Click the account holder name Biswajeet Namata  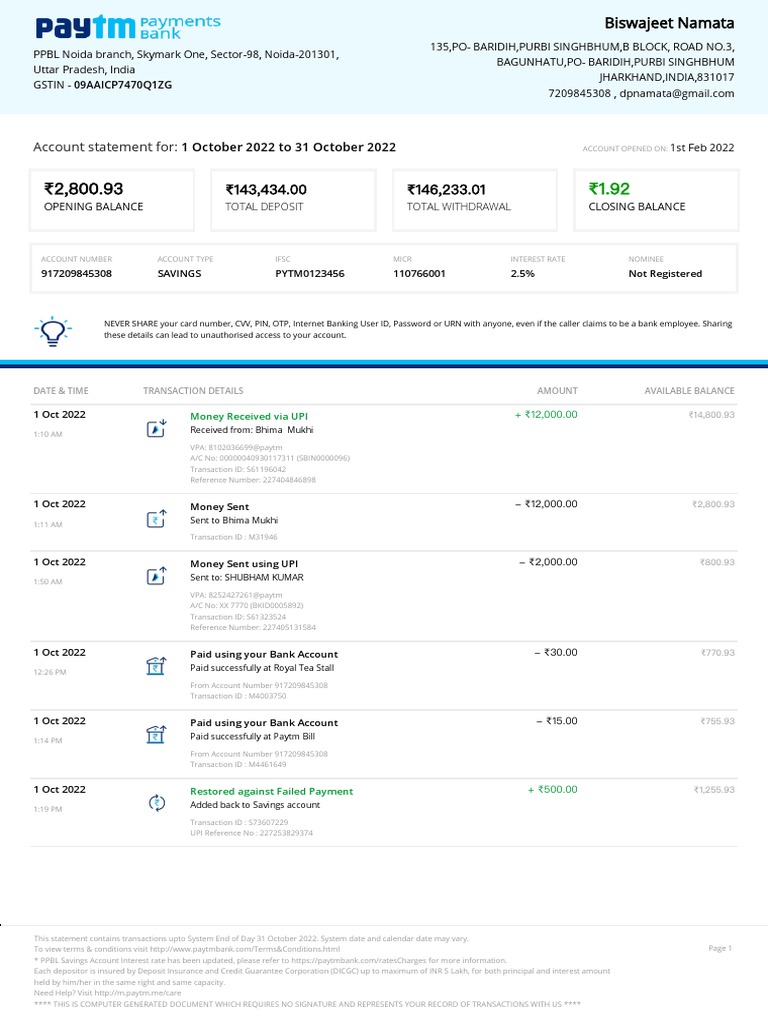click(x=669, y=23)
